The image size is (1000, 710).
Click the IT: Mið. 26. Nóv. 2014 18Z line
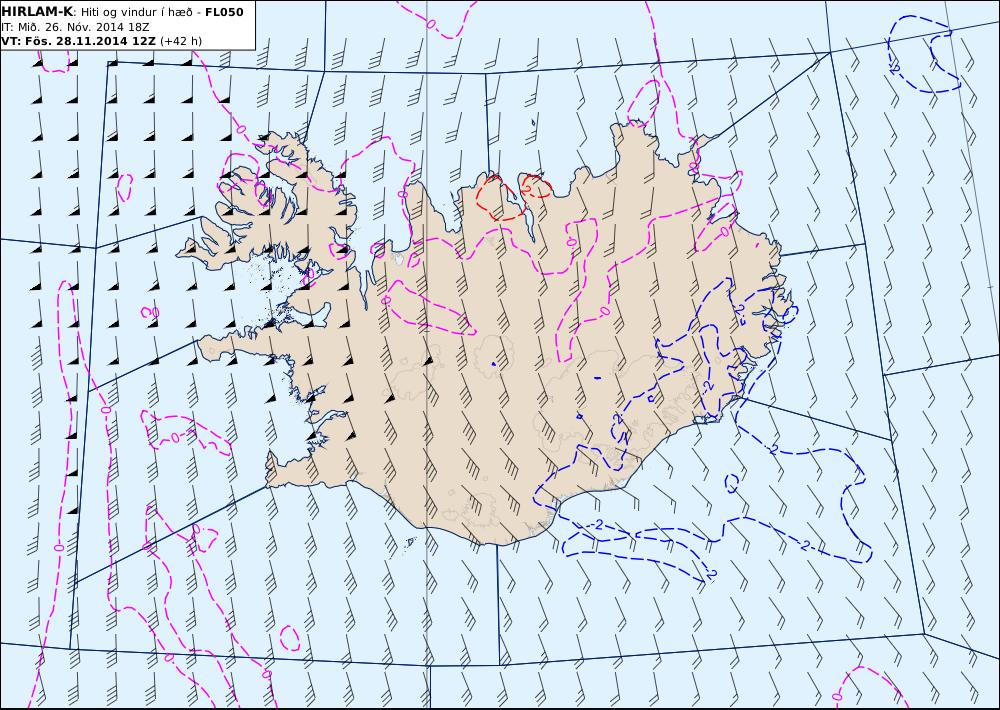pos(75,27)
